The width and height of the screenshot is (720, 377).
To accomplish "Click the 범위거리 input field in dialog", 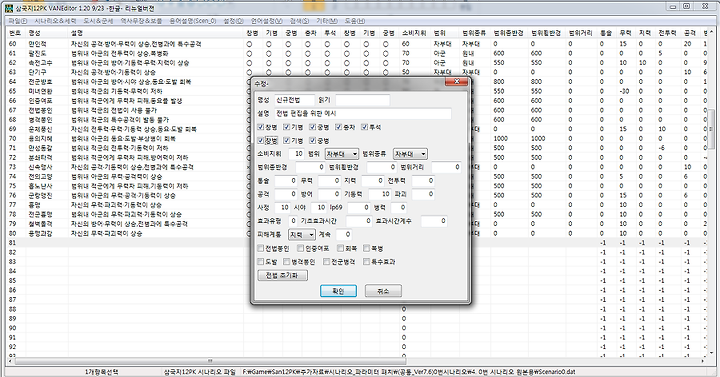I will pos(446,168).
